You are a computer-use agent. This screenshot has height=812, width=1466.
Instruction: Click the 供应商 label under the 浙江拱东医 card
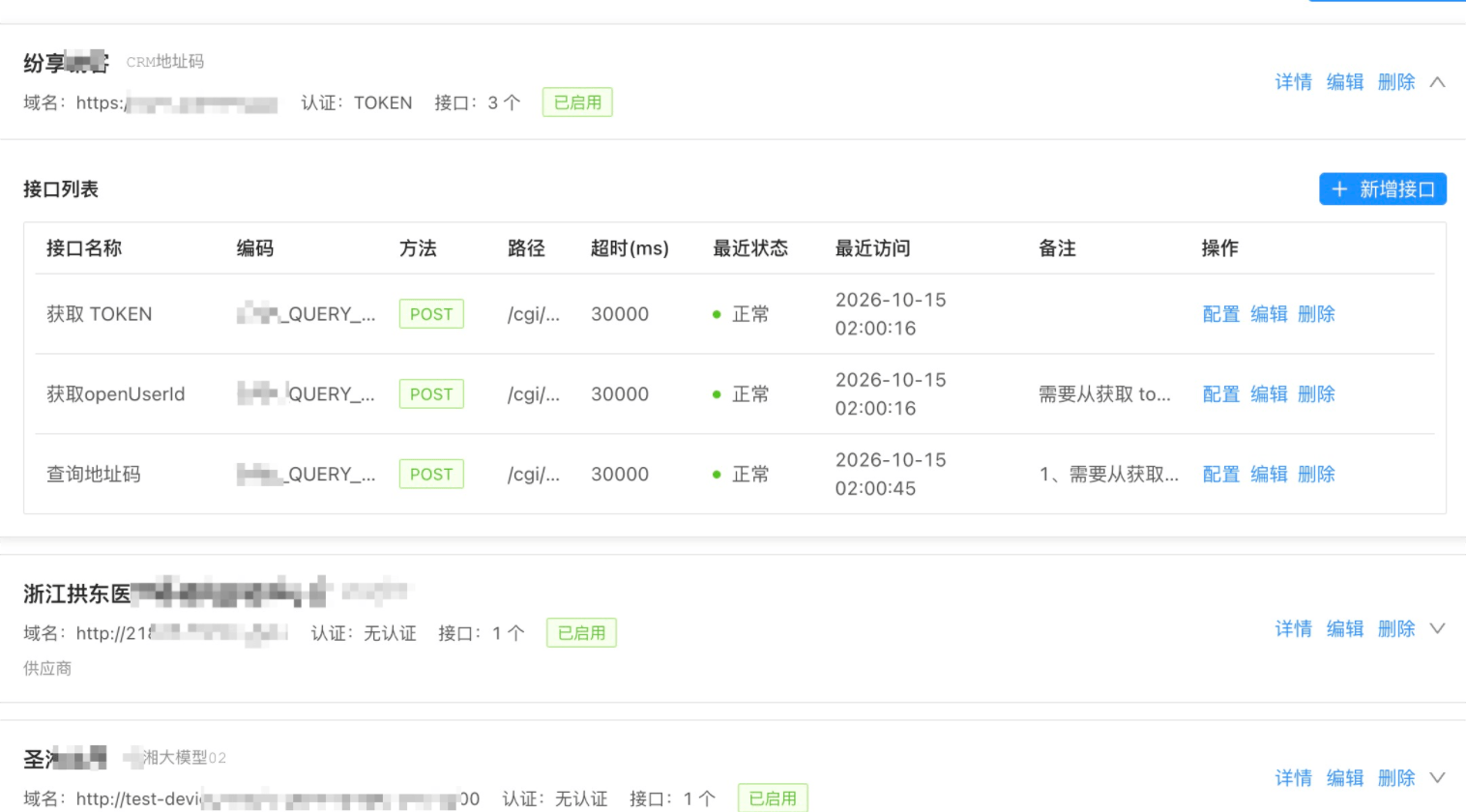[47, 668]
